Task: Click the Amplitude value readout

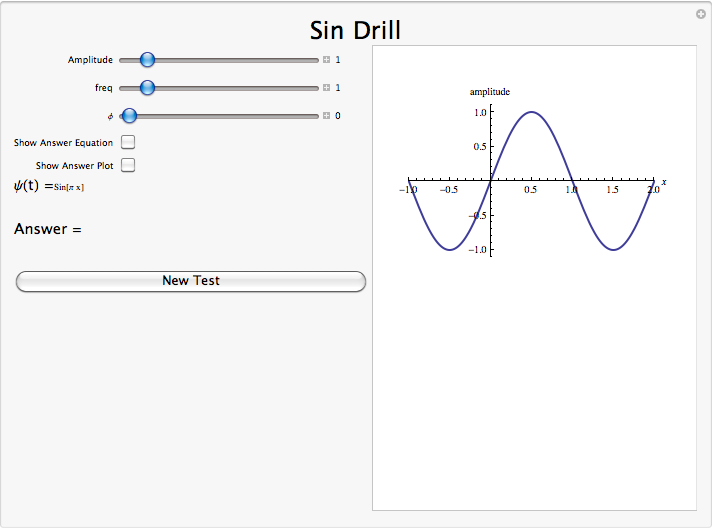Action: pyautogui.click(x=338, y=60)
